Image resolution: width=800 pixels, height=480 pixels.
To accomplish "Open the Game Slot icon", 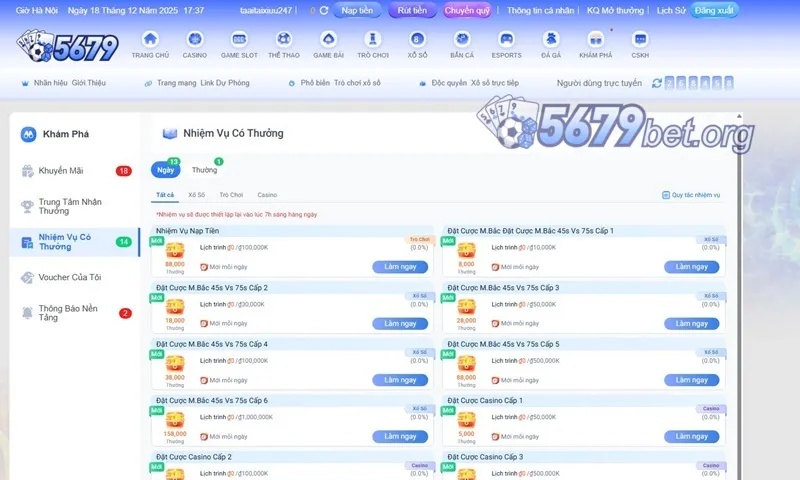I will tap(239, 39).
